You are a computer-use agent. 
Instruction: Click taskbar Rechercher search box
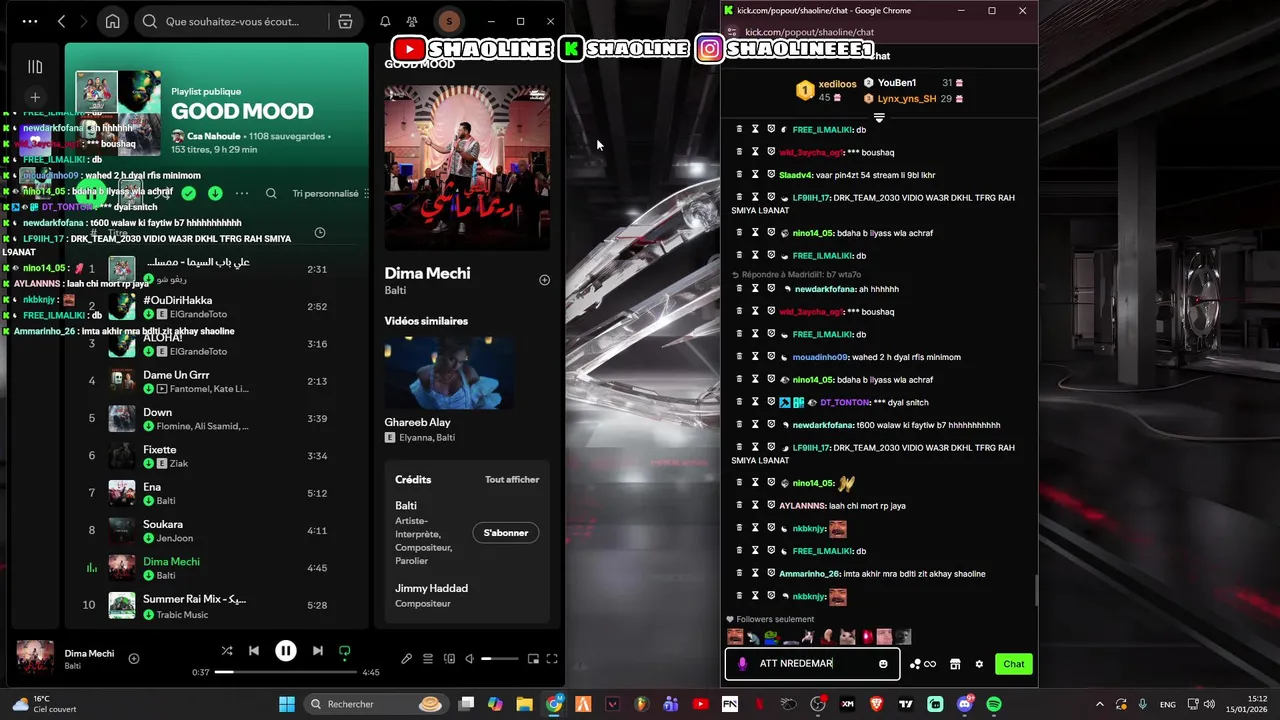click(376, 704)
